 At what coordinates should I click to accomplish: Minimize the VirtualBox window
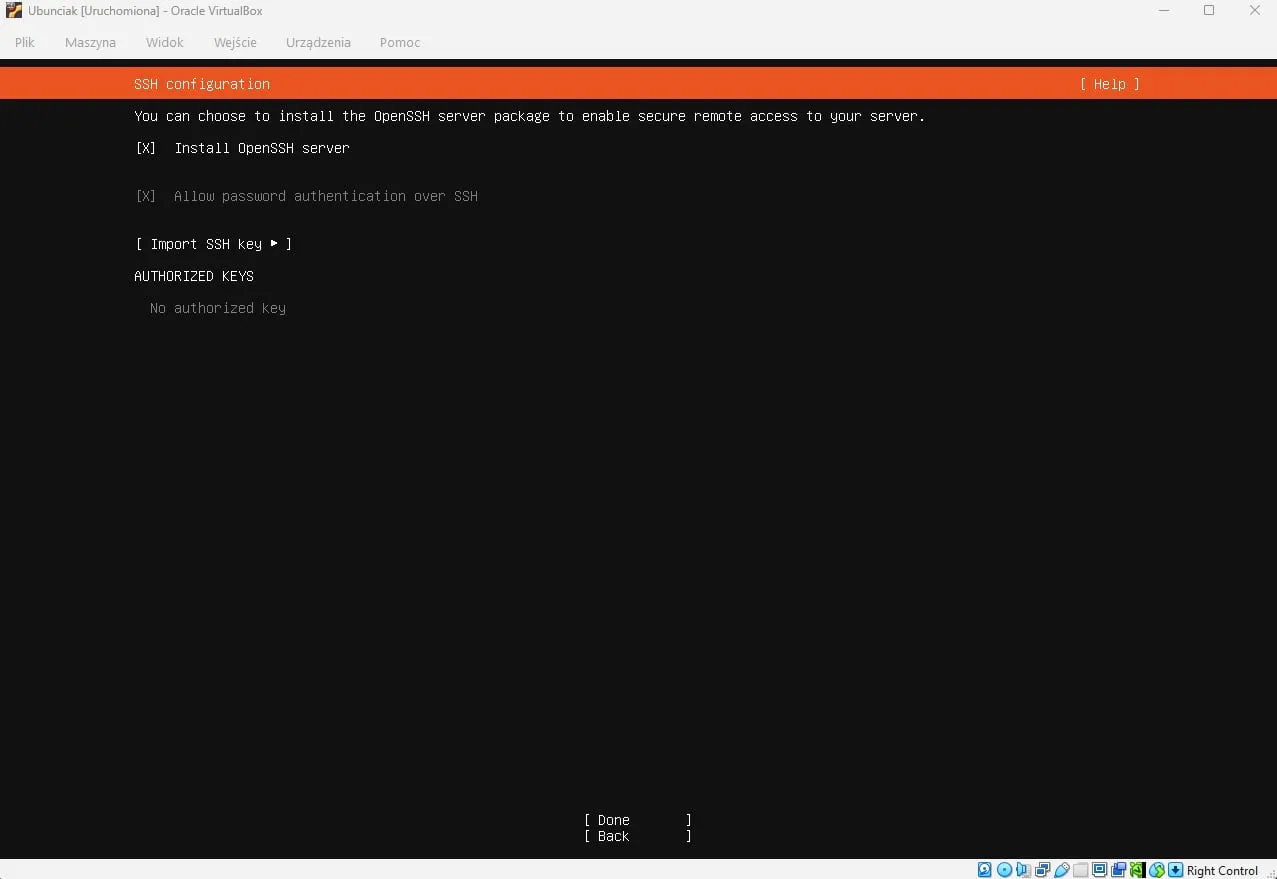tap(1164, 11)
